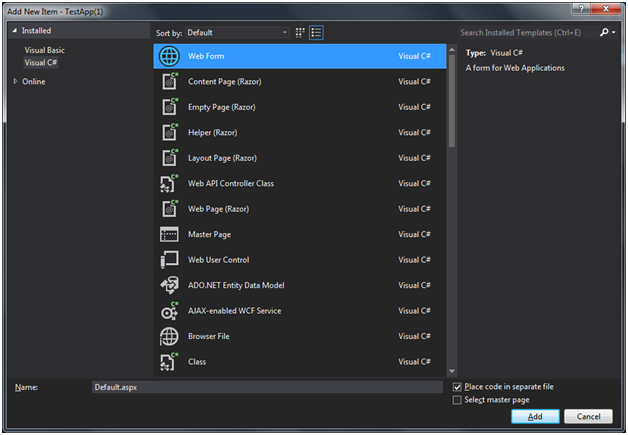Enable the Select master page checkbox
The height and width of the screenshot is (435, 628).
click(457, 400)
